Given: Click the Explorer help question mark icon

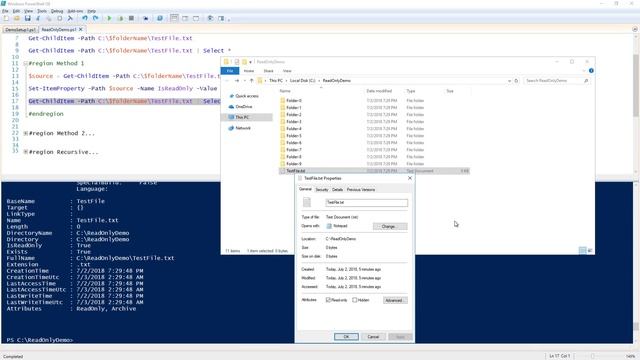Looking at the screenshot, I should [591, 71].
